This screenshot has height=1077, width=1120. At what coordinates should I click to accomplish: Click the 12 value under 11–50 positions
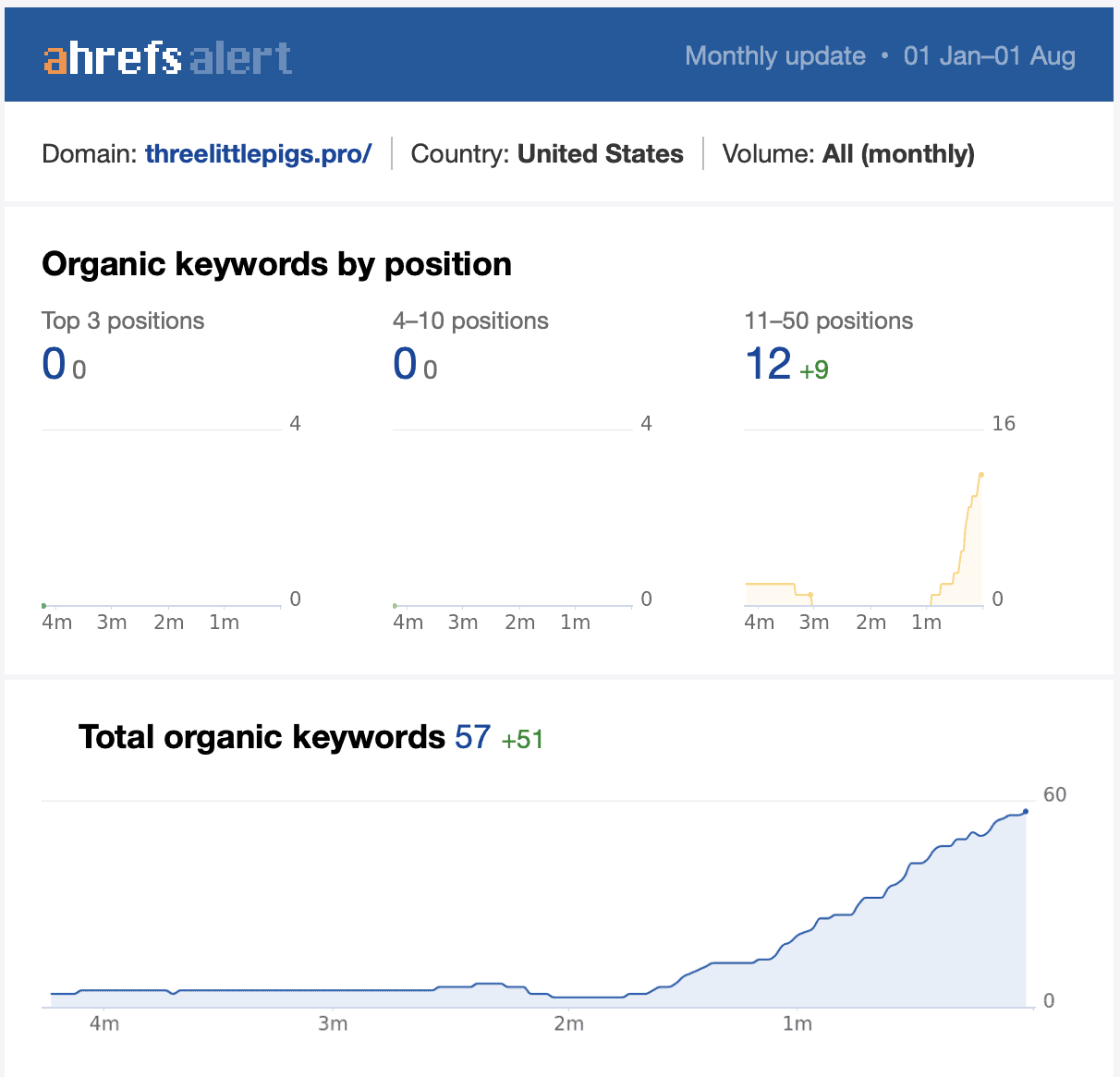pyautogui.click(x=768, y=364)
